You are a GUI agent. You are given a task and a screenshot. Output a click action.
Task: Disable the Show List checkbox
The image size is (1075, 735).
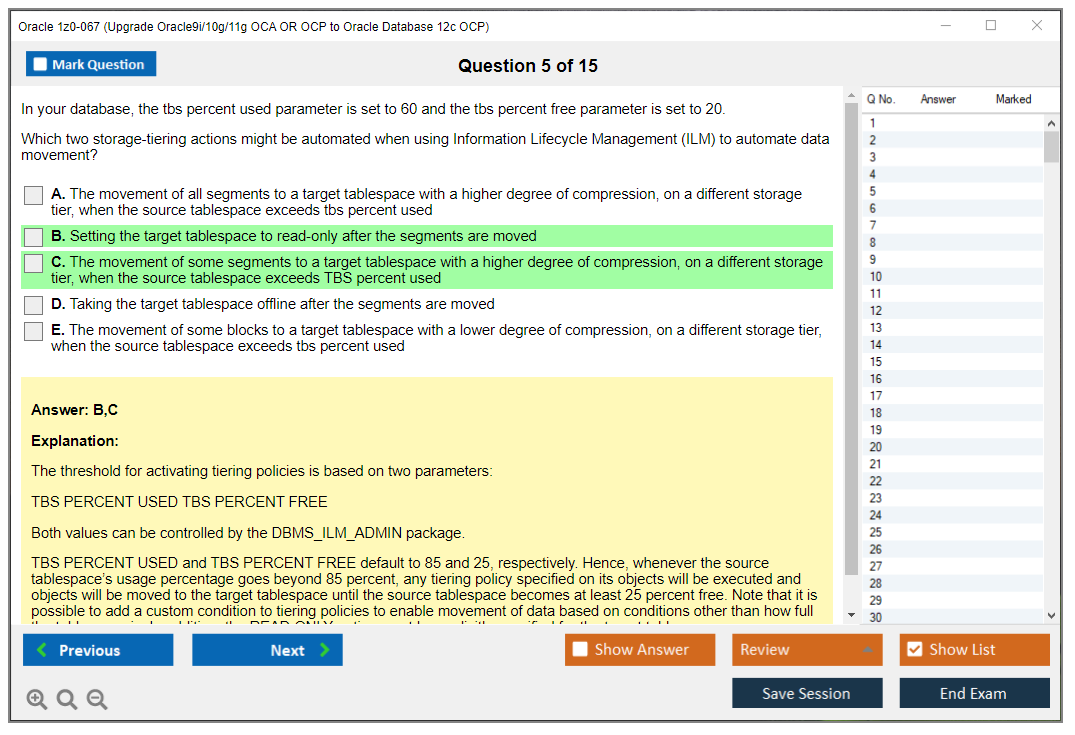click(x=913, y=649)
